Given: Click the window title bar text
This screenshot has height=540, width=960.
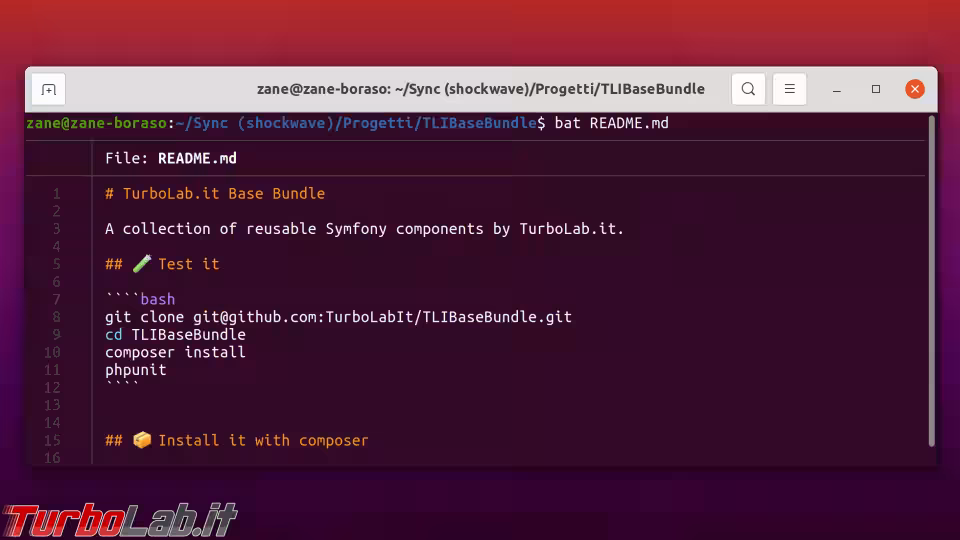Looking at the screenshot, I should tap(480, 89).
